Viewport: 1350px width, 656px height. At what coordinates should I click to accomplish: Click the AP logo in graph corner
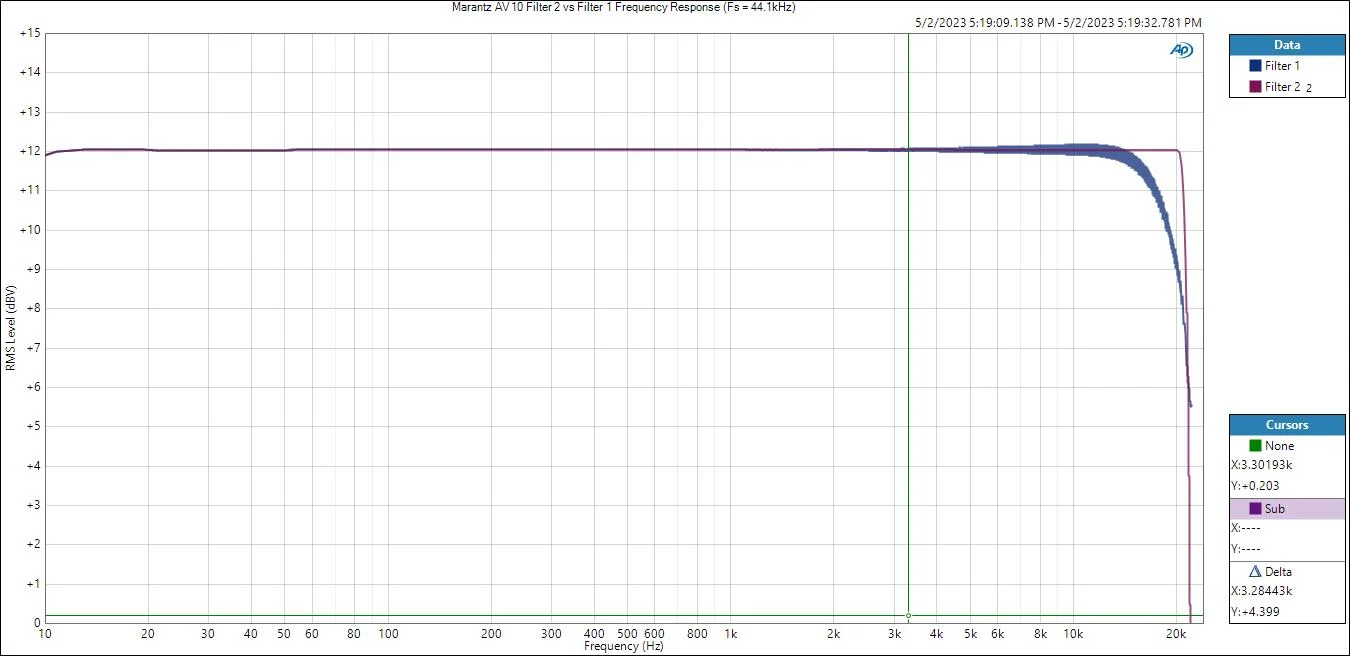(1181, 50)
